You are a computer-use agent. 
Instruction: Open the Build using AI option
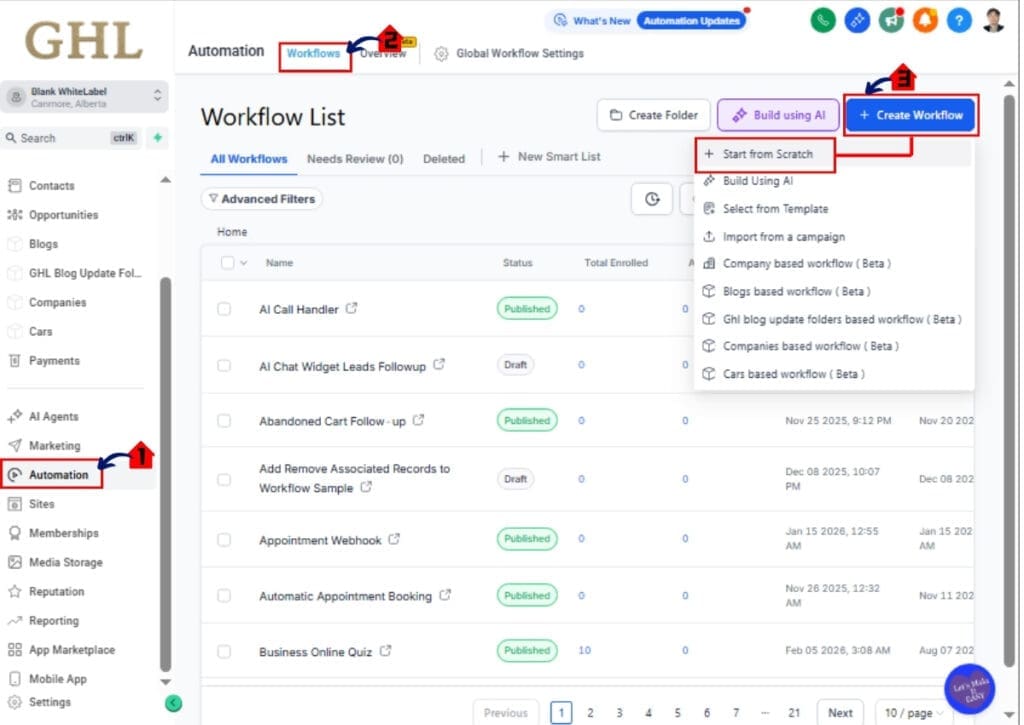click(x=778, y=115)
